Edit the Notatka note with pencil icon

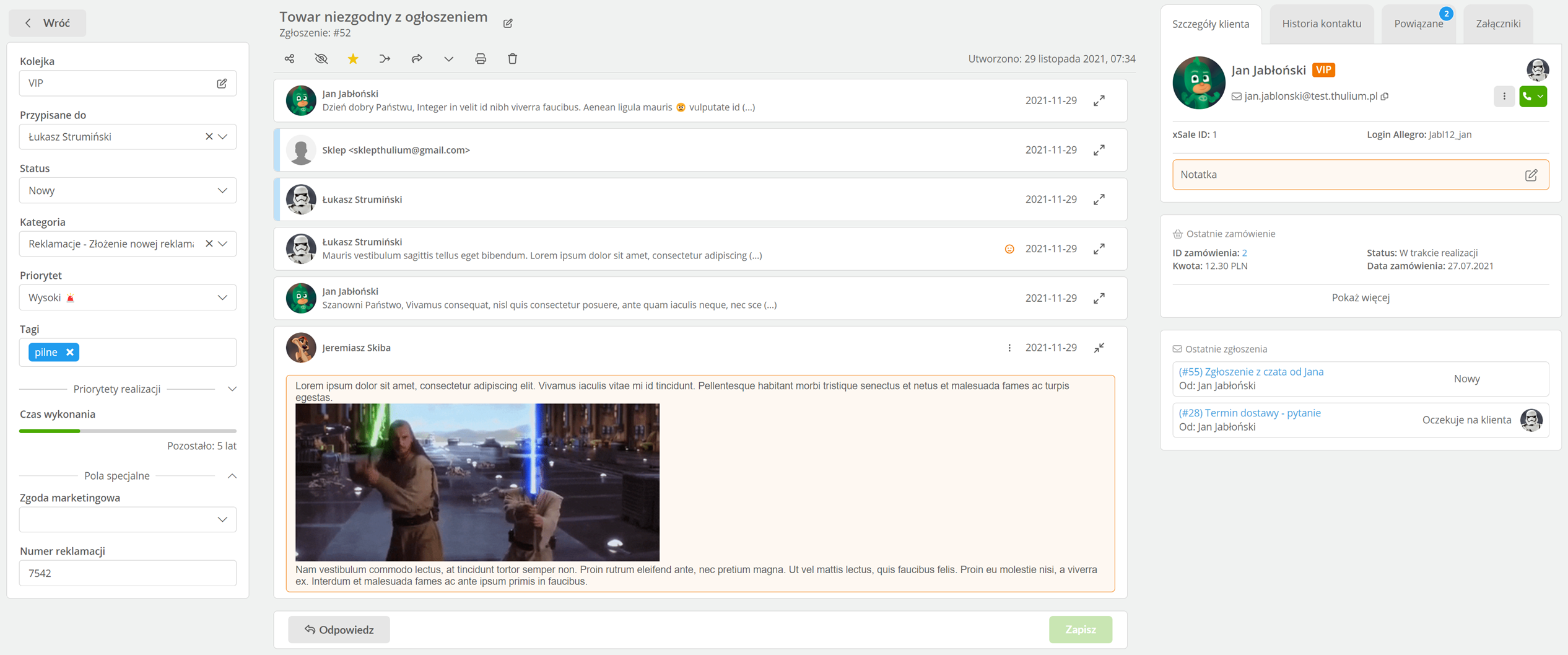point(1531,175)
